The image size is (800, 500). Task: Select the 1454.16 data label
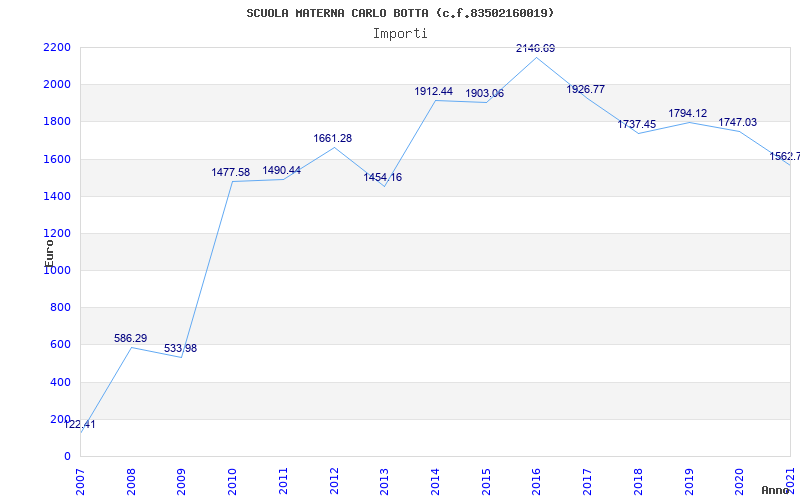tap(383, 178)
